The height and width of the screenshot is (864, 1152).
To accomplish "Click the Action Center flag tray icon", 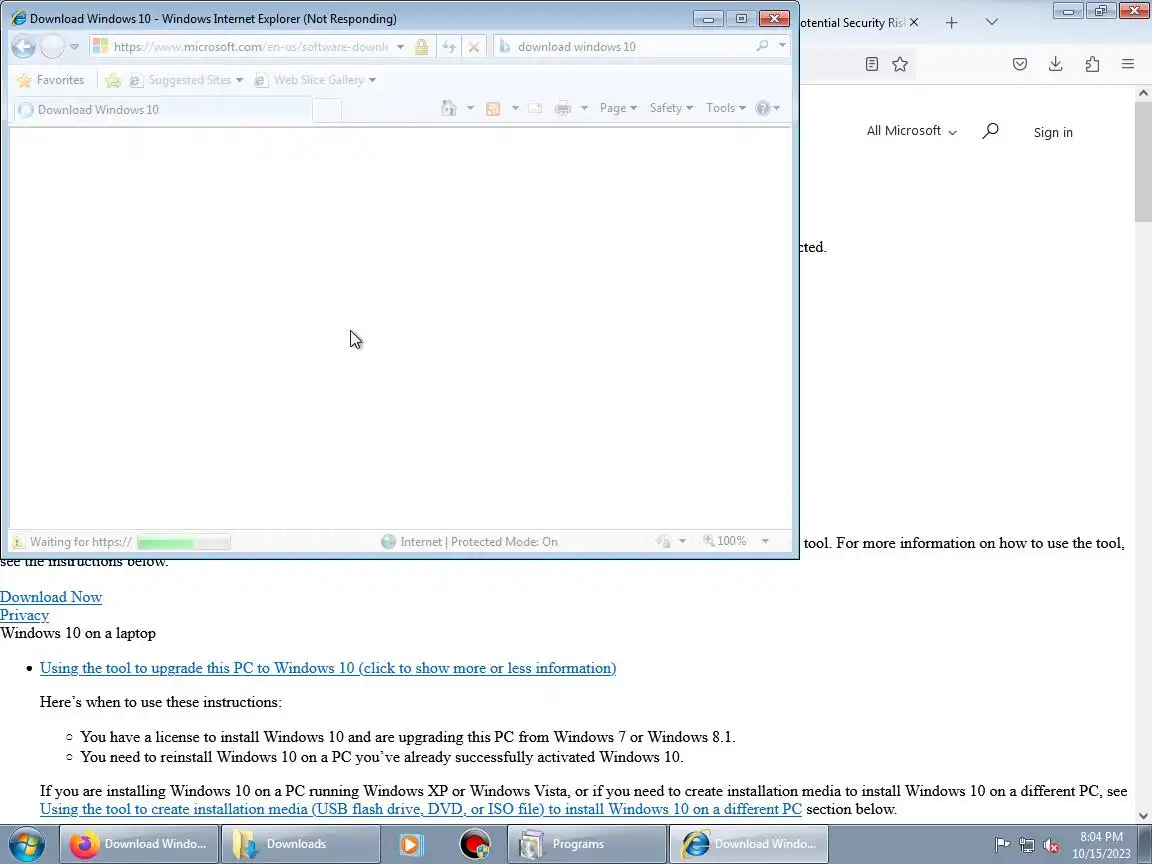I will point(1001,846).
